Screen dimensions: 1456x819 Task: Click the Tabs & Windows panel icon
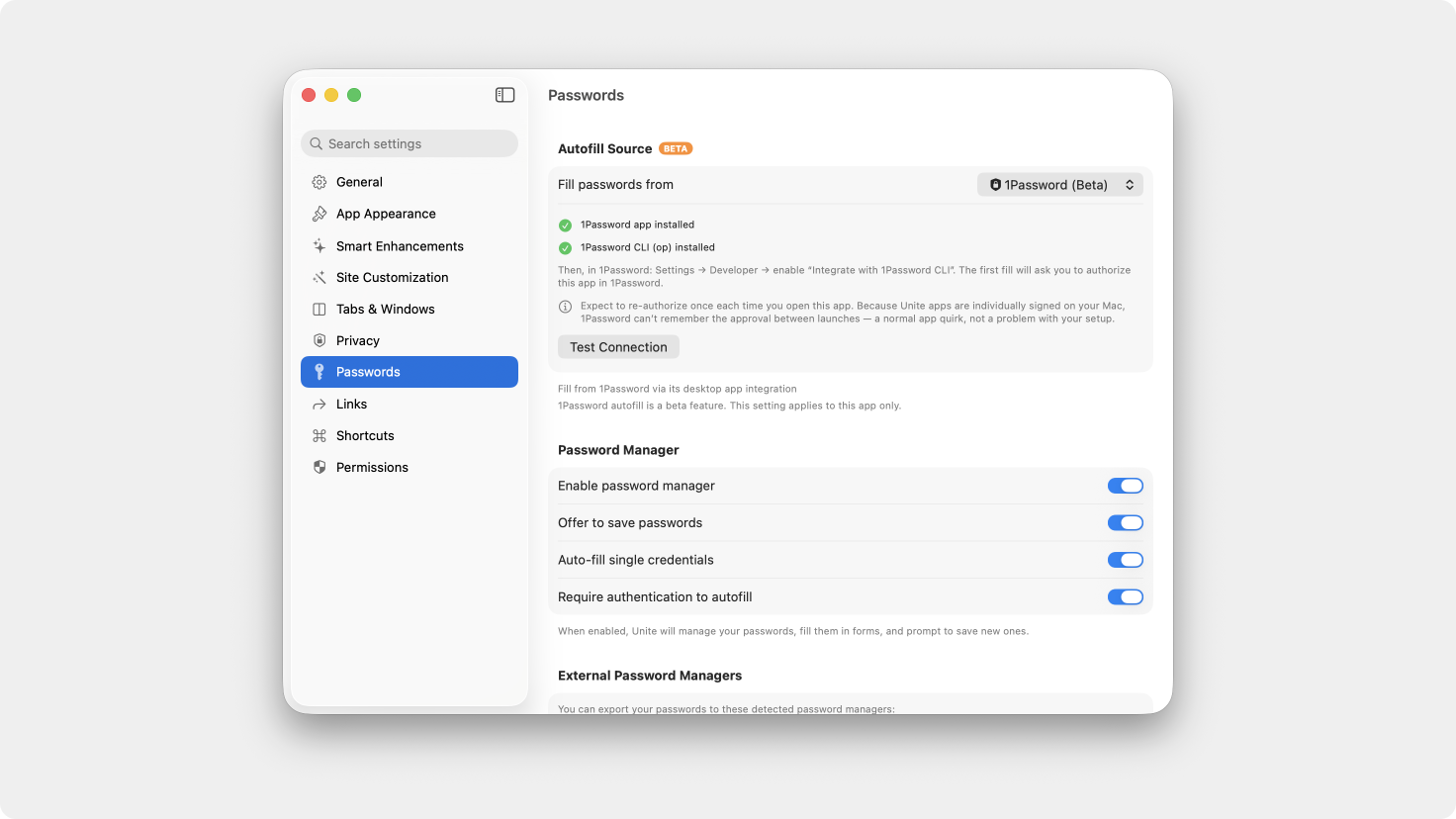(319, 310)
